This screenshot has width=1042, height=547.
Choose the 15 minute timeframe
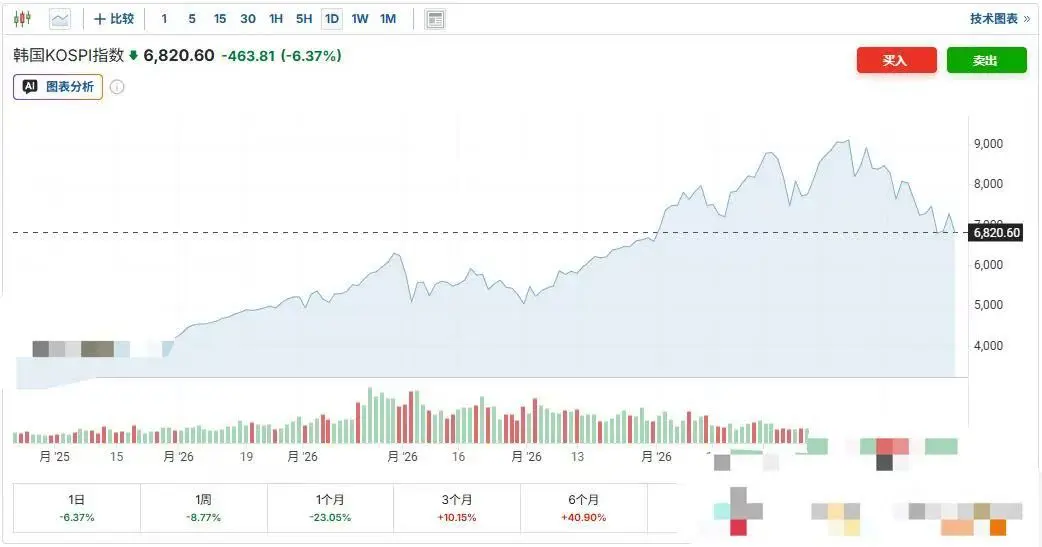click(x=220, y=19)
